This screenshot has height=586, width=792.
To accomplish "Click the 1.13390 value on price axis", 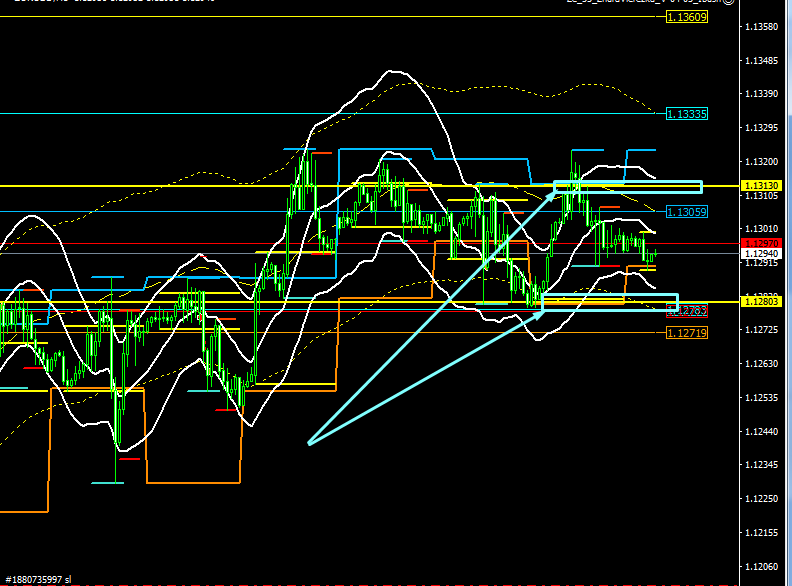I will (762, 94).
